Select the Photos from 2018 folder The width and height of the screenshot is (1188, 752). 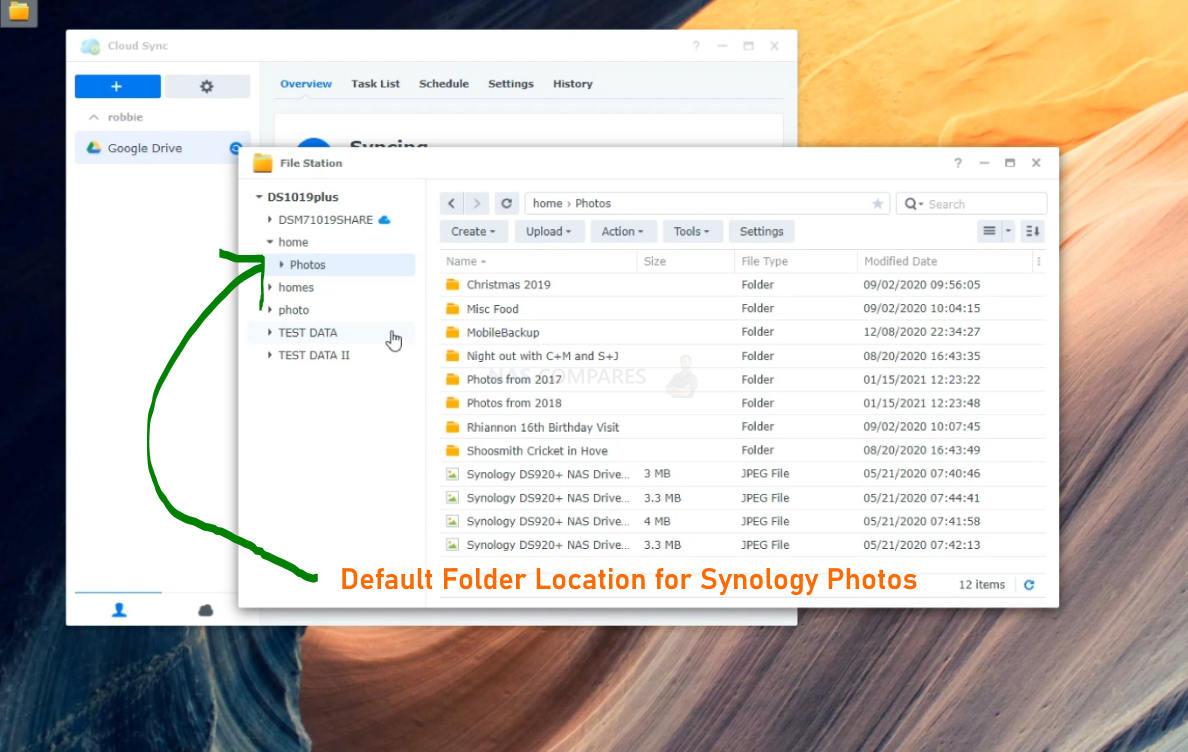click(x=742, y=403)
